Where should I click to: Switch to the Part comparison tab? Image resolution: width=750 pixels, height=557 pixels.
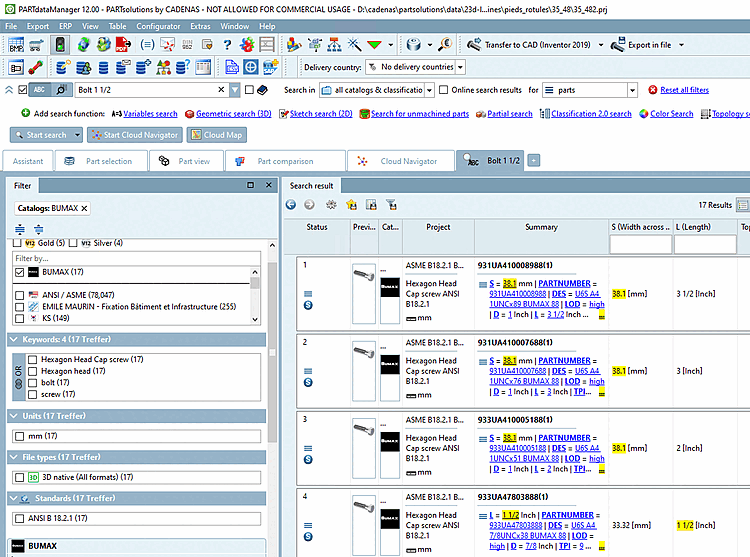[286, 161]
